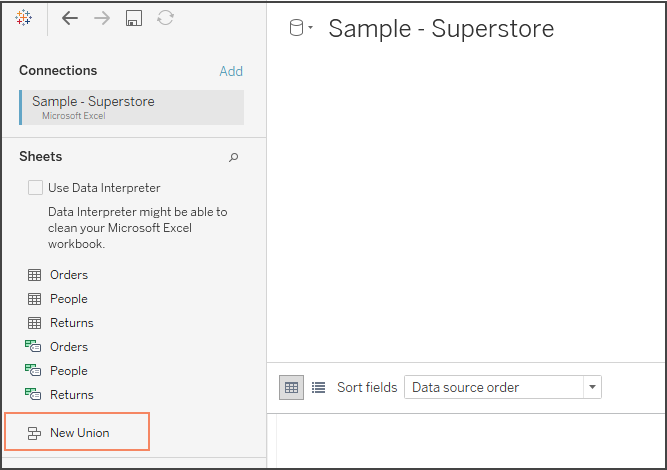Screen dimensions: 667x470
Task: Select the People sheet with table icon
Action: pyautogui.click(x=58, y=299)
